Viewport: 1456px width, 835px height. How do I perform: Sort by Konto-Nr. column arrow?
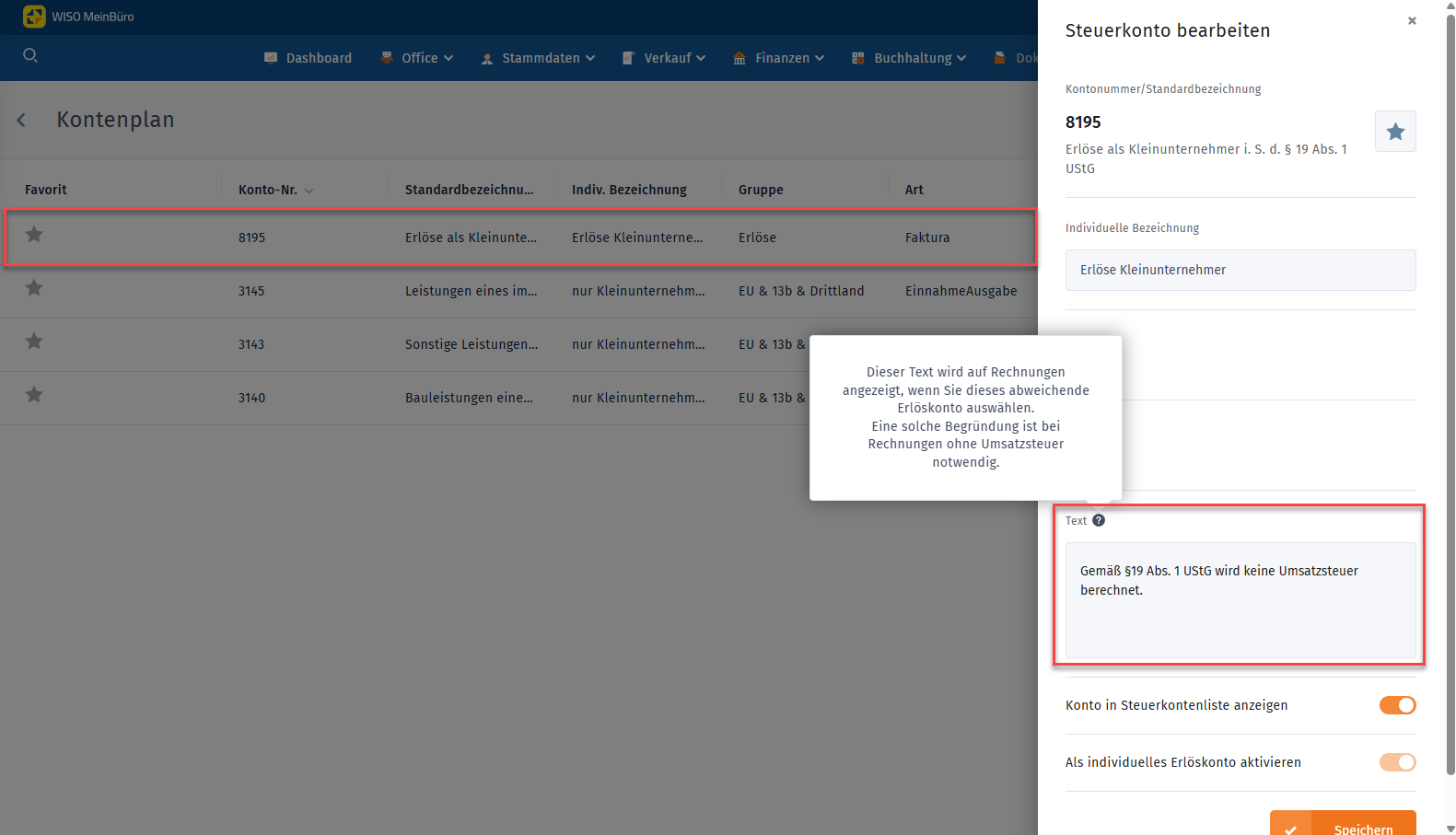pos(309,191)
